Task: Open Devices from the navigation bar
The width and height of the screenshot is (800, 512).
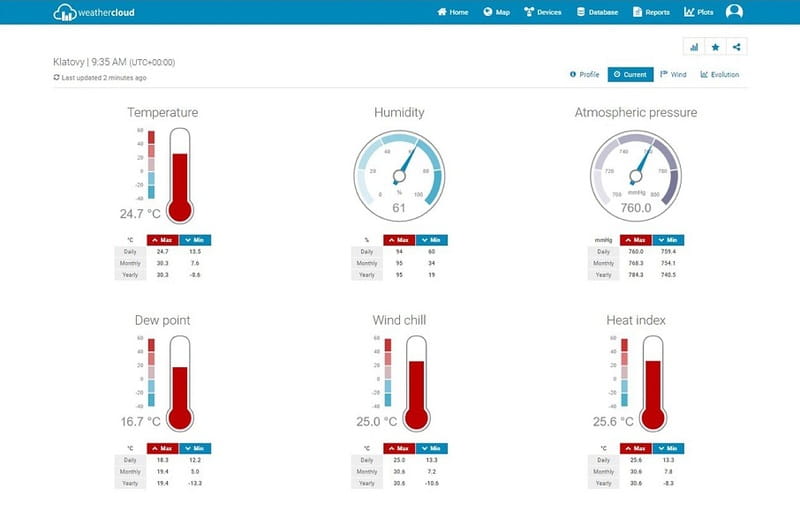Action: 544,12
